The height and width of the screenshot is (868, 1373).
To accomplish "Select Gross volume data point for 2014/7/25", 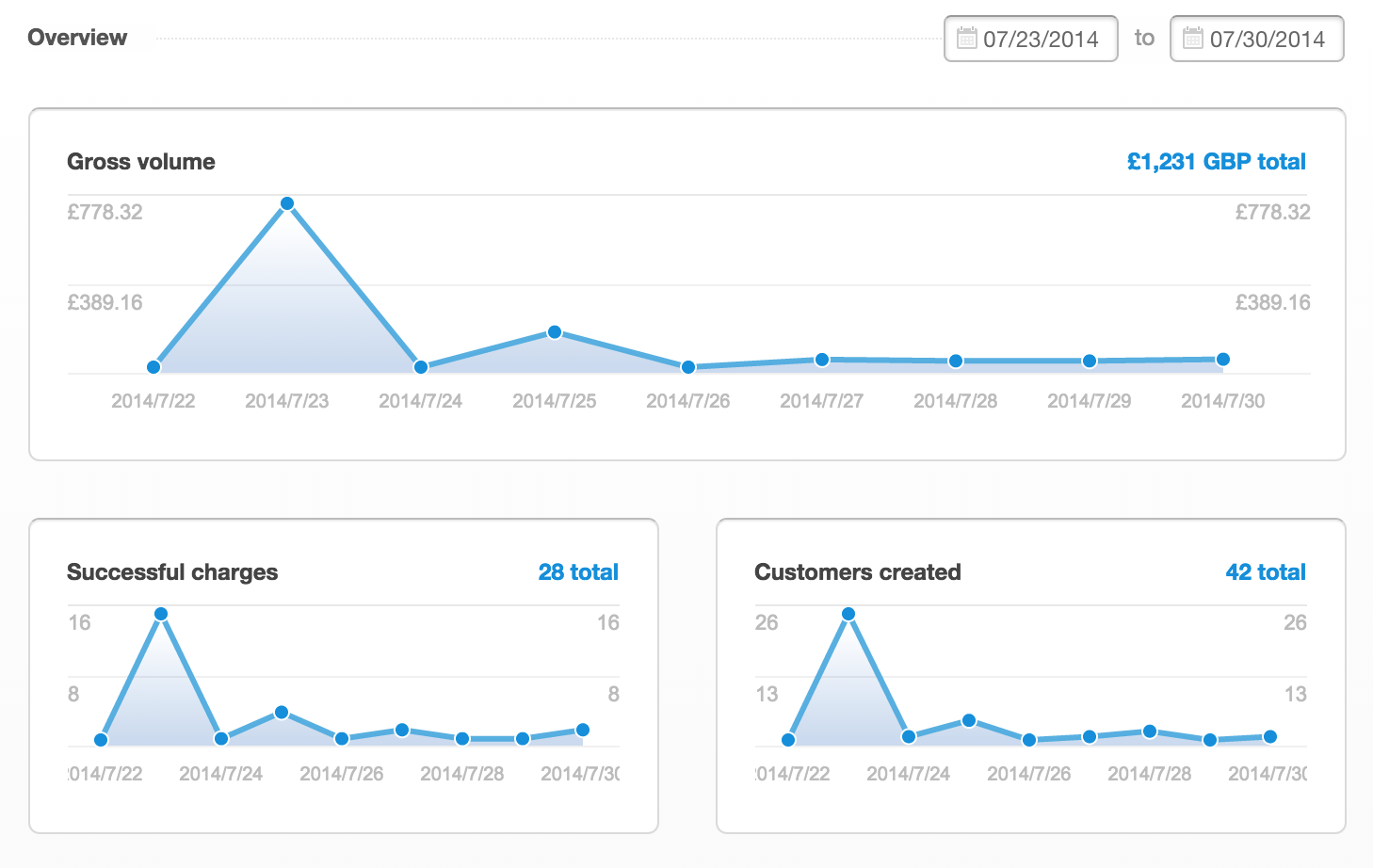I will (x=555, y=332).
